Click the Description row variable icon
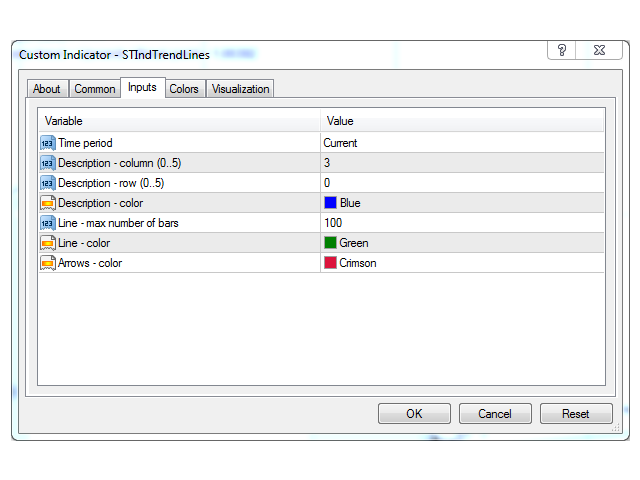The width and height of the screenshot is (640, 480). (48, 183)
